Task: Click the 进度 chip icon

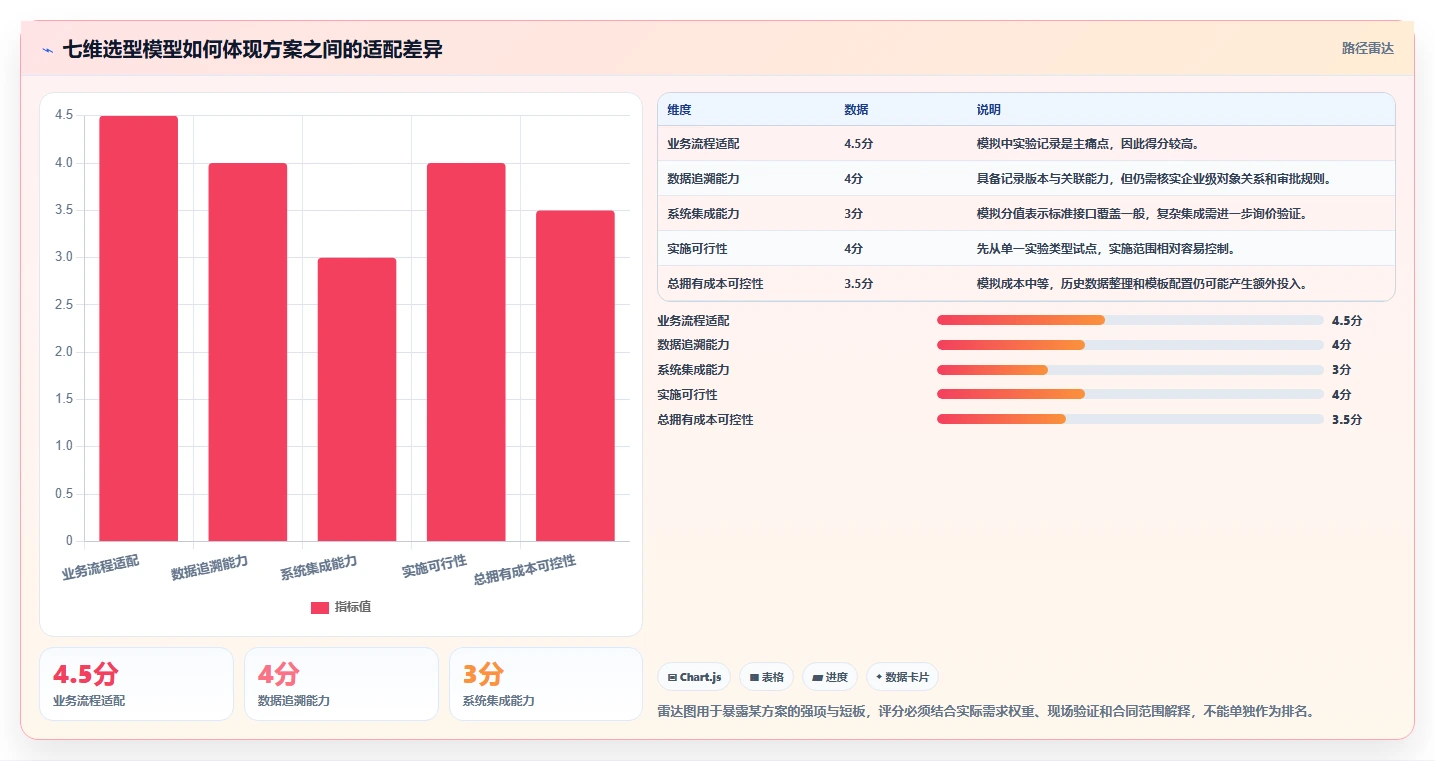Action: coord(817,677)
